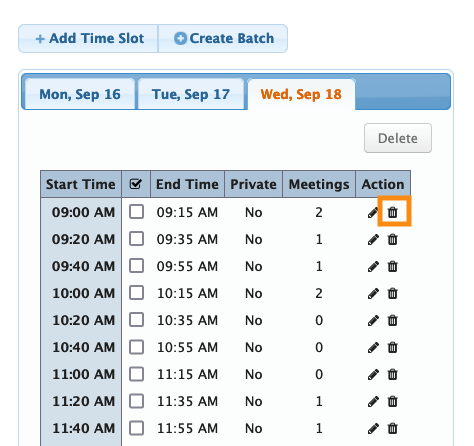Select the 10:00 AM slot checkbox
This screenshot has width=474, height=446.
(137, 293)
